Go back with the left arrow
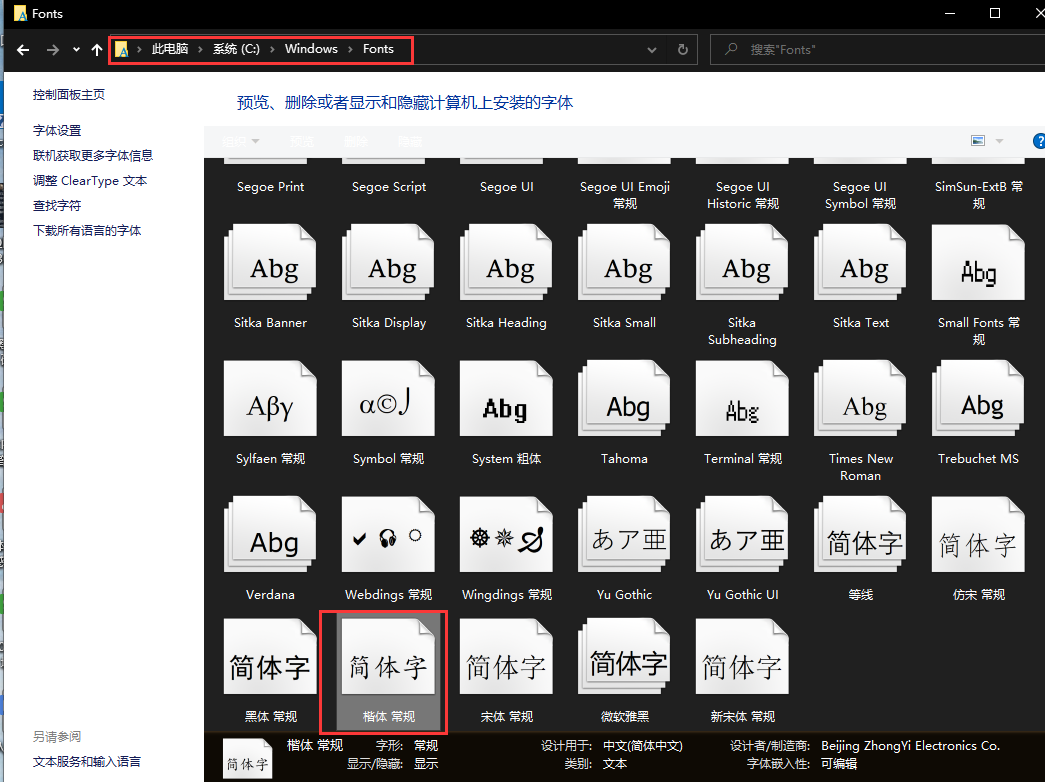1045x782 pixels. coord(23,49)
